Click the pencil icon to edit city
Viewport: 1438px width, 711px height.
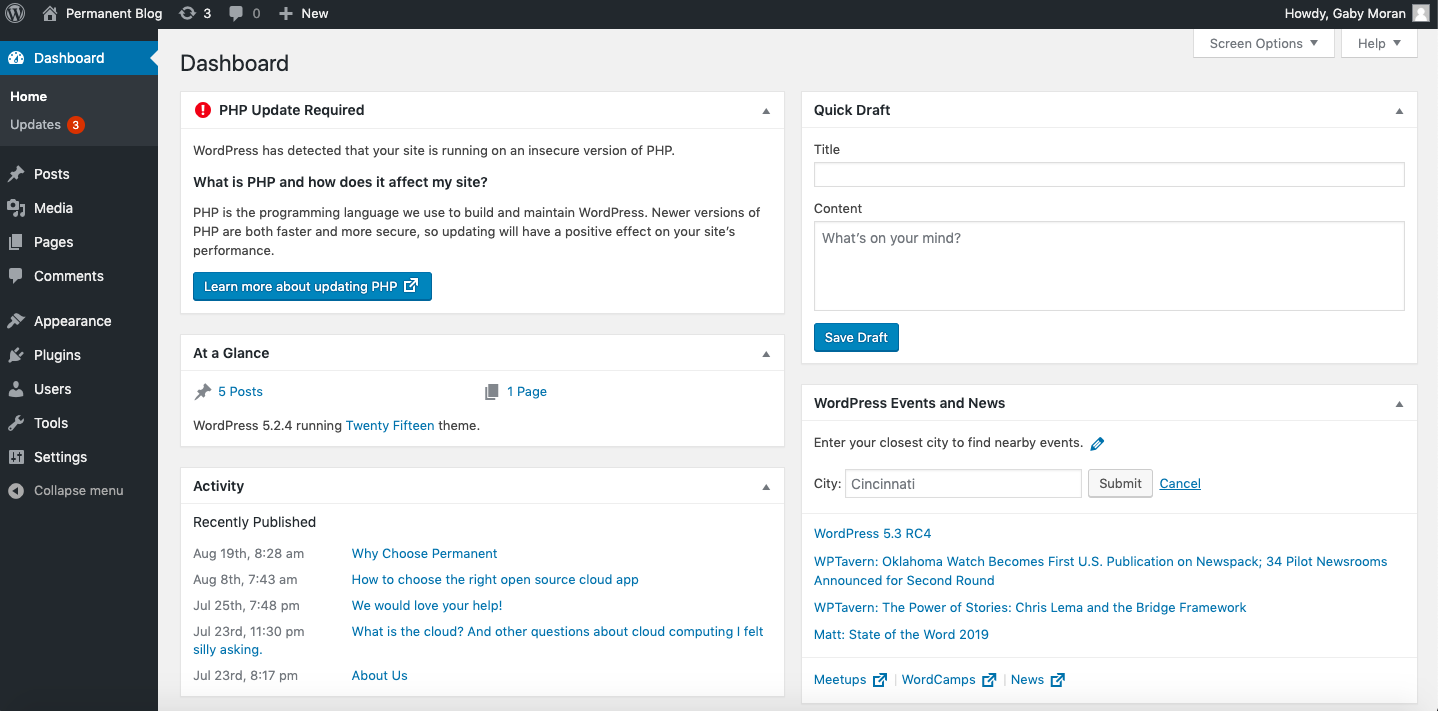click(1097, 444)
